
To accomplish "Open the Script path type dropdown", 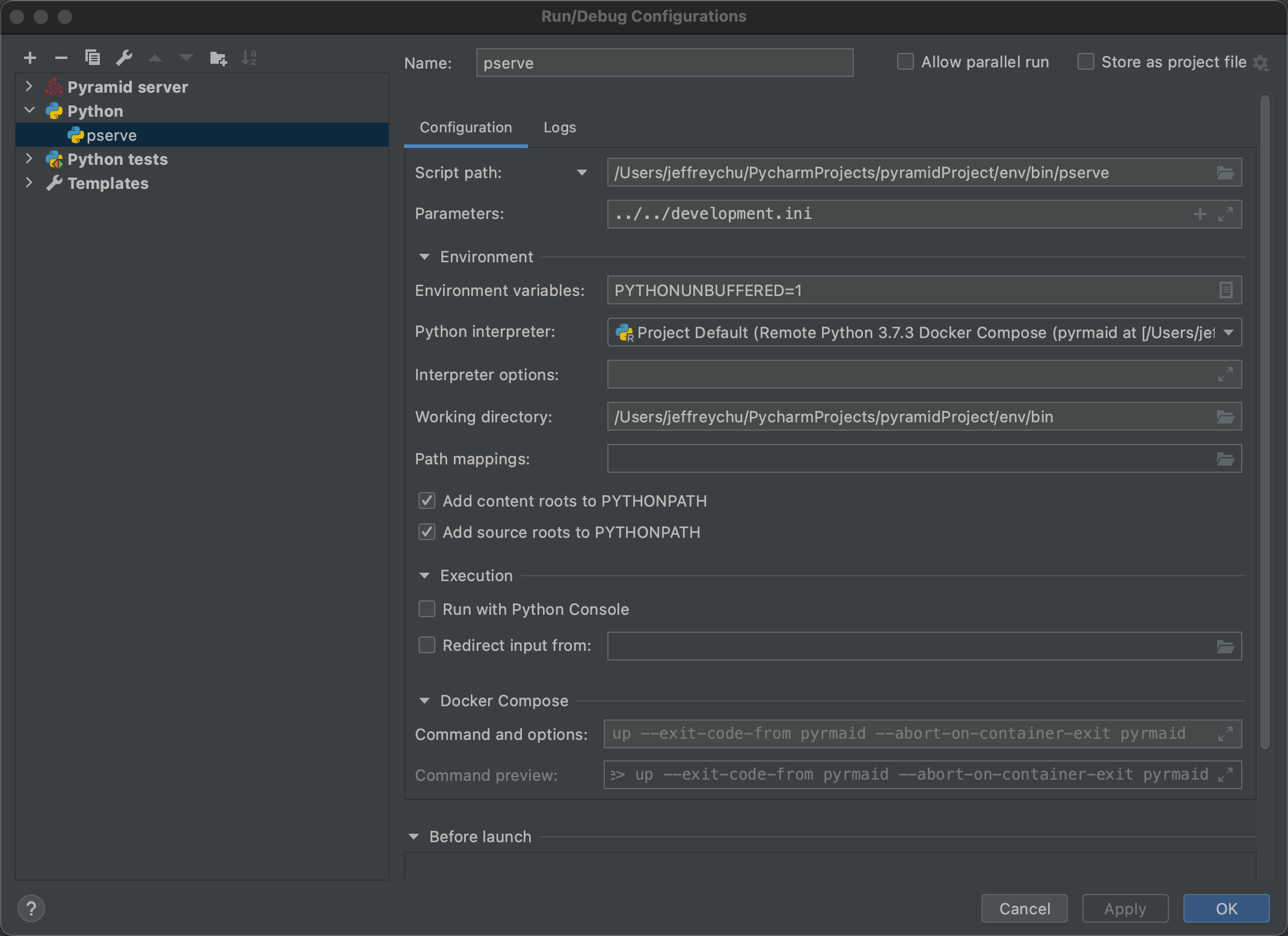I will [581, 172].
